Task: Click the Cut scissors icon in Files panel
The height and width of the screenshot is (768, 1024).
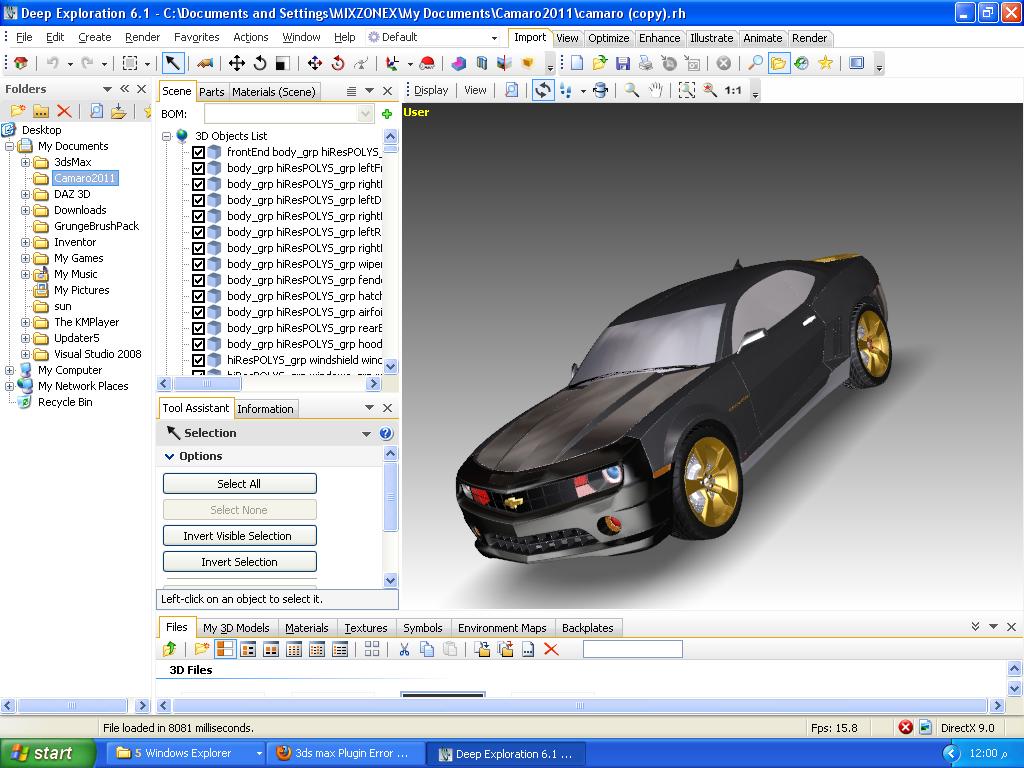Action: pos(404,649)
